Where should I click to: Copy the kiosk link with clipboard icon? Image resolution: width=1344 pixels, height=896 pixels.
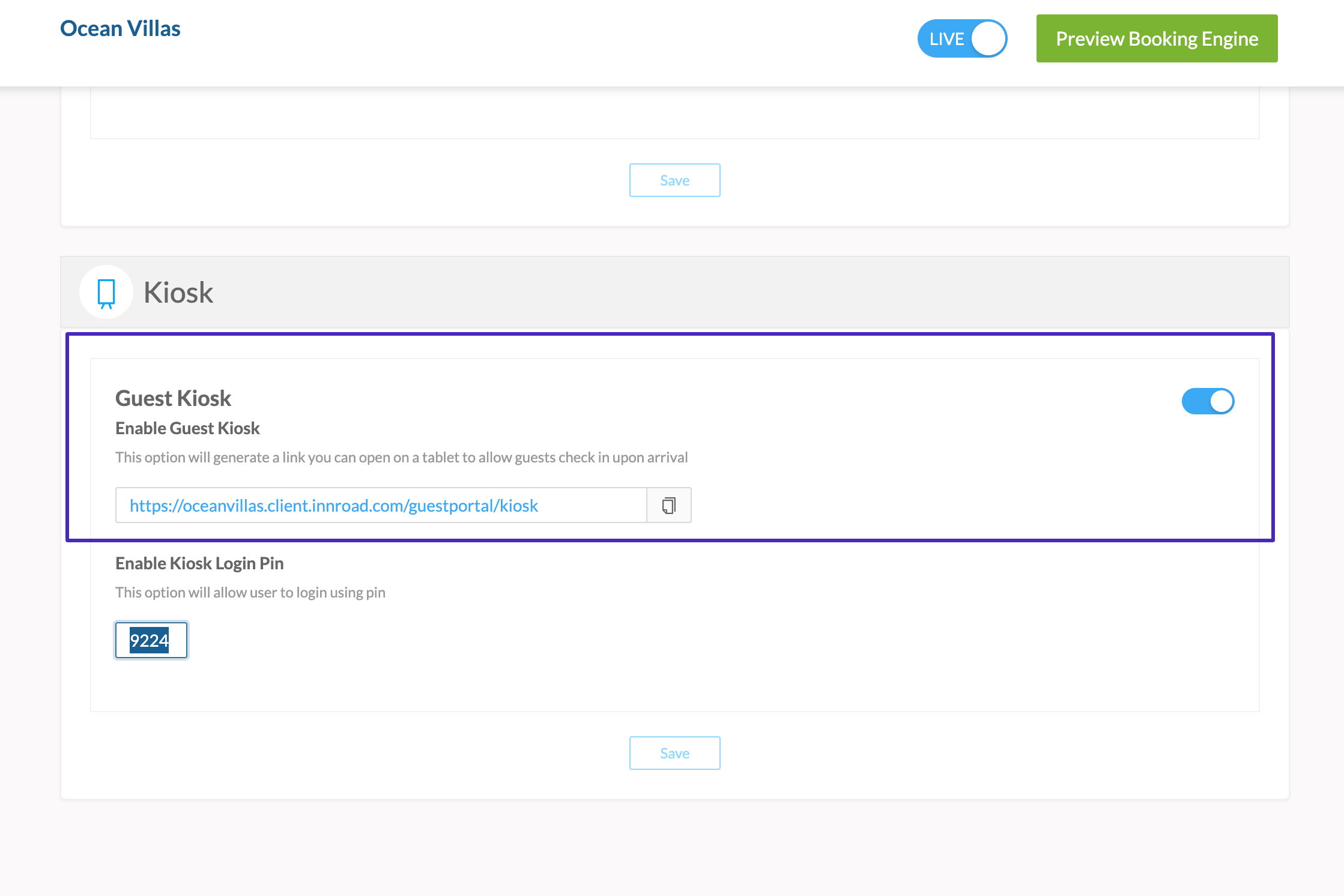pyautogui.click(x=668, y=505)
